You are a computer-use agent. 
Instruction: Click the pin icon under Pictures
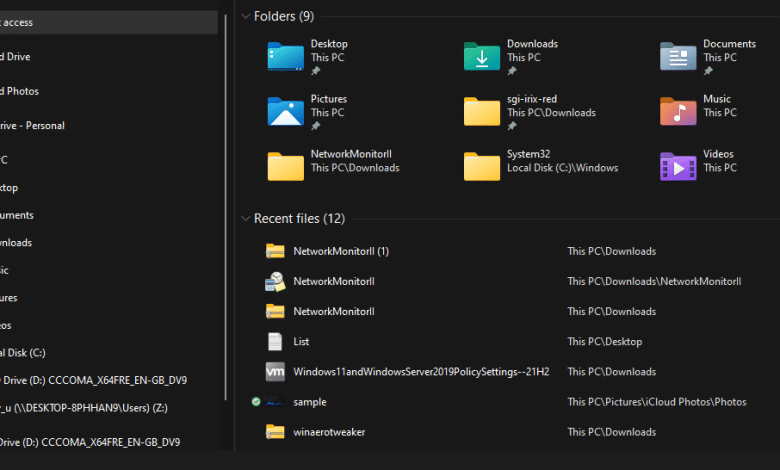[315, 126]
